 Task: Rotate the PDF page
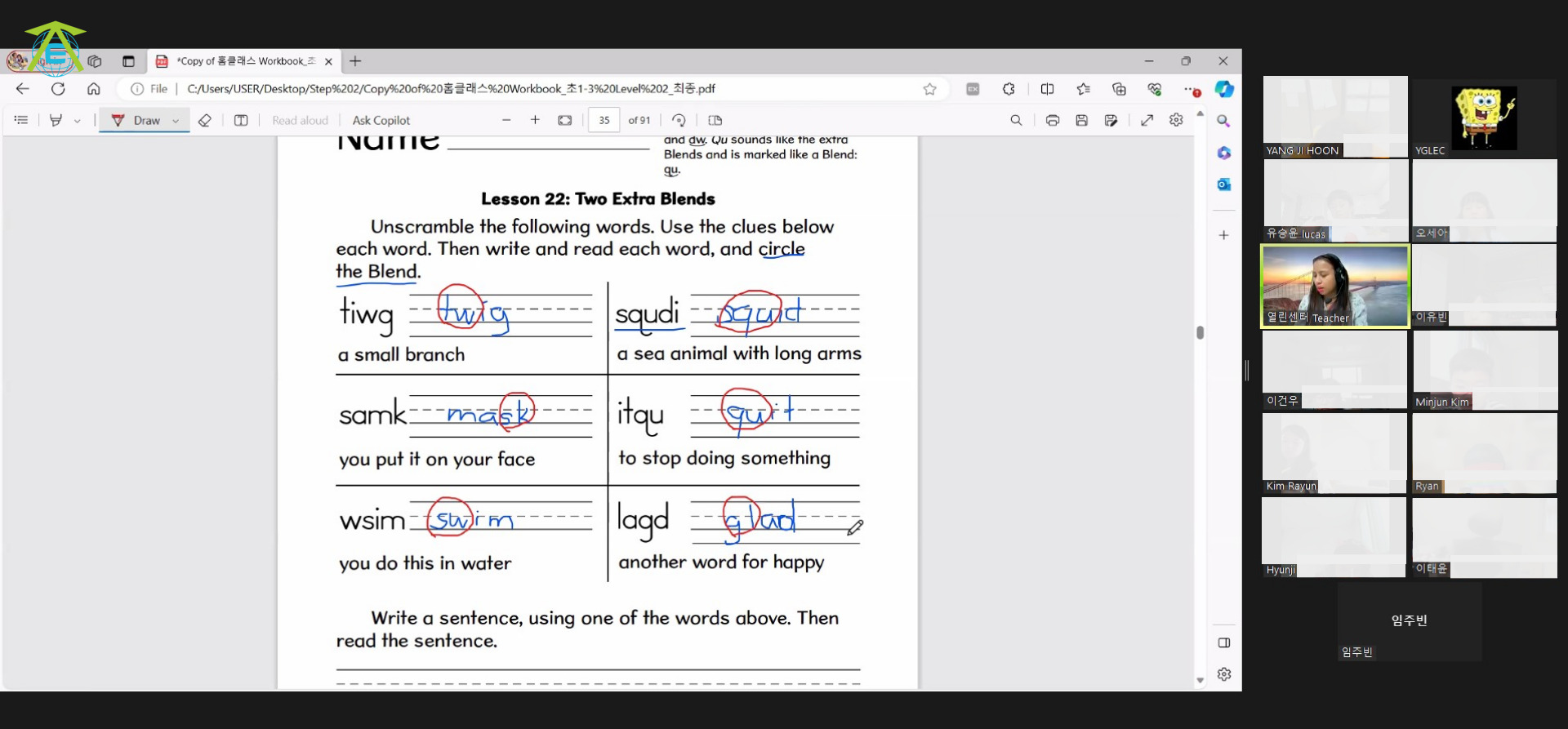679,120
